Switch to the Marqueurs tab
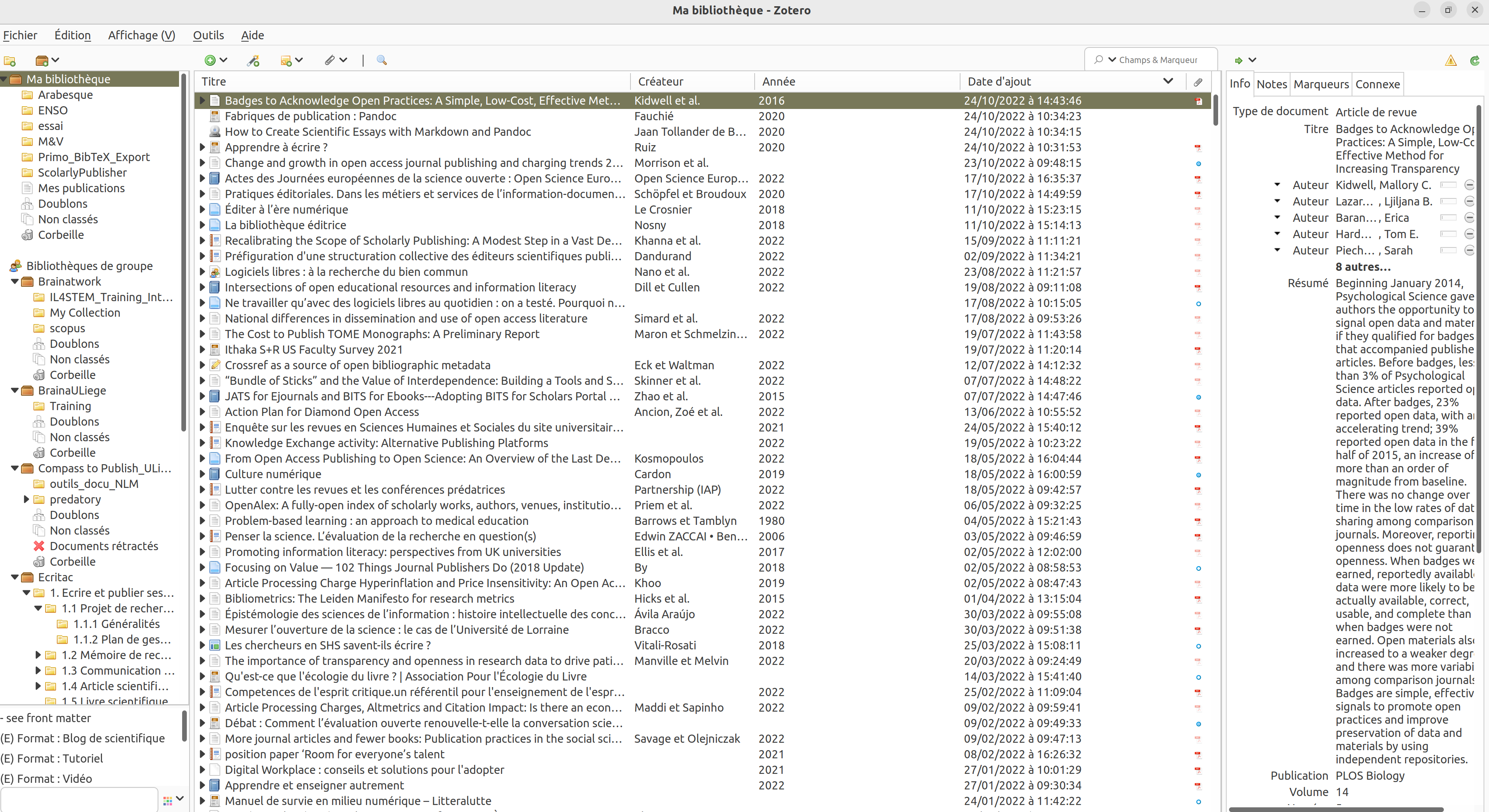The width and height of the screenshot is (1489, 812). [x=1321, y=84]
